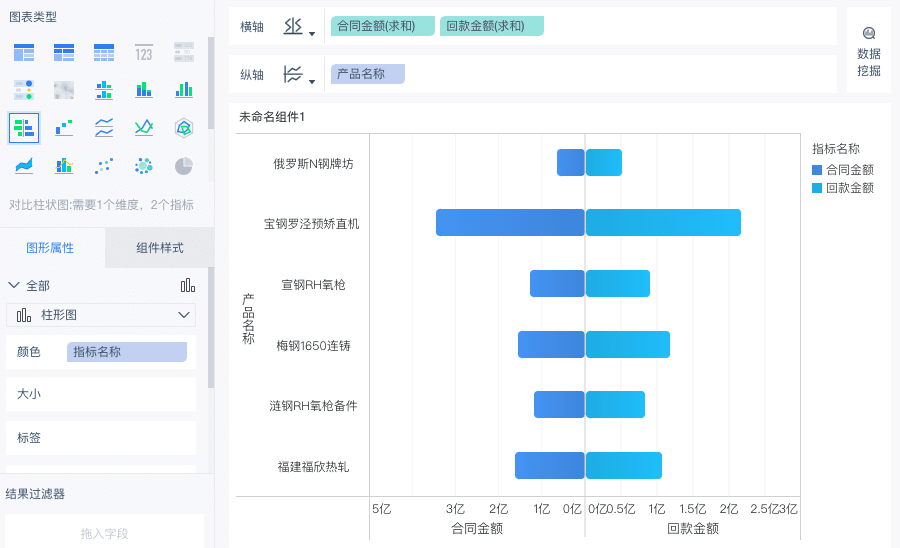Click the chart type panel scrollbar
The image size is (900, 548).
[x=211, y=83]
